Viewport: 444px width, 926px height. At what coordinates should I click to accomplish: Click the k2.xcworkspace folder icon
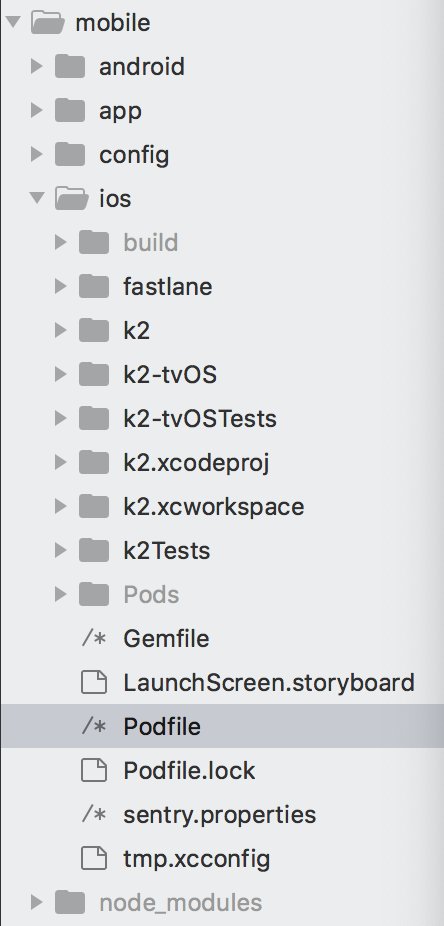pyautogui.click(x=93, y=506)
